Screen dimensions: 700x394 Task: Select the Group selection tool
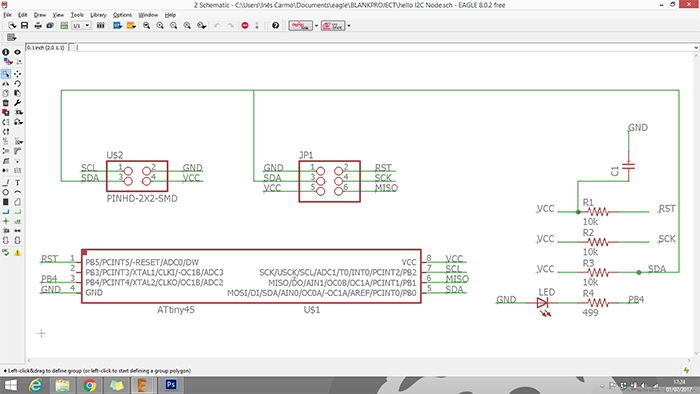6,74
